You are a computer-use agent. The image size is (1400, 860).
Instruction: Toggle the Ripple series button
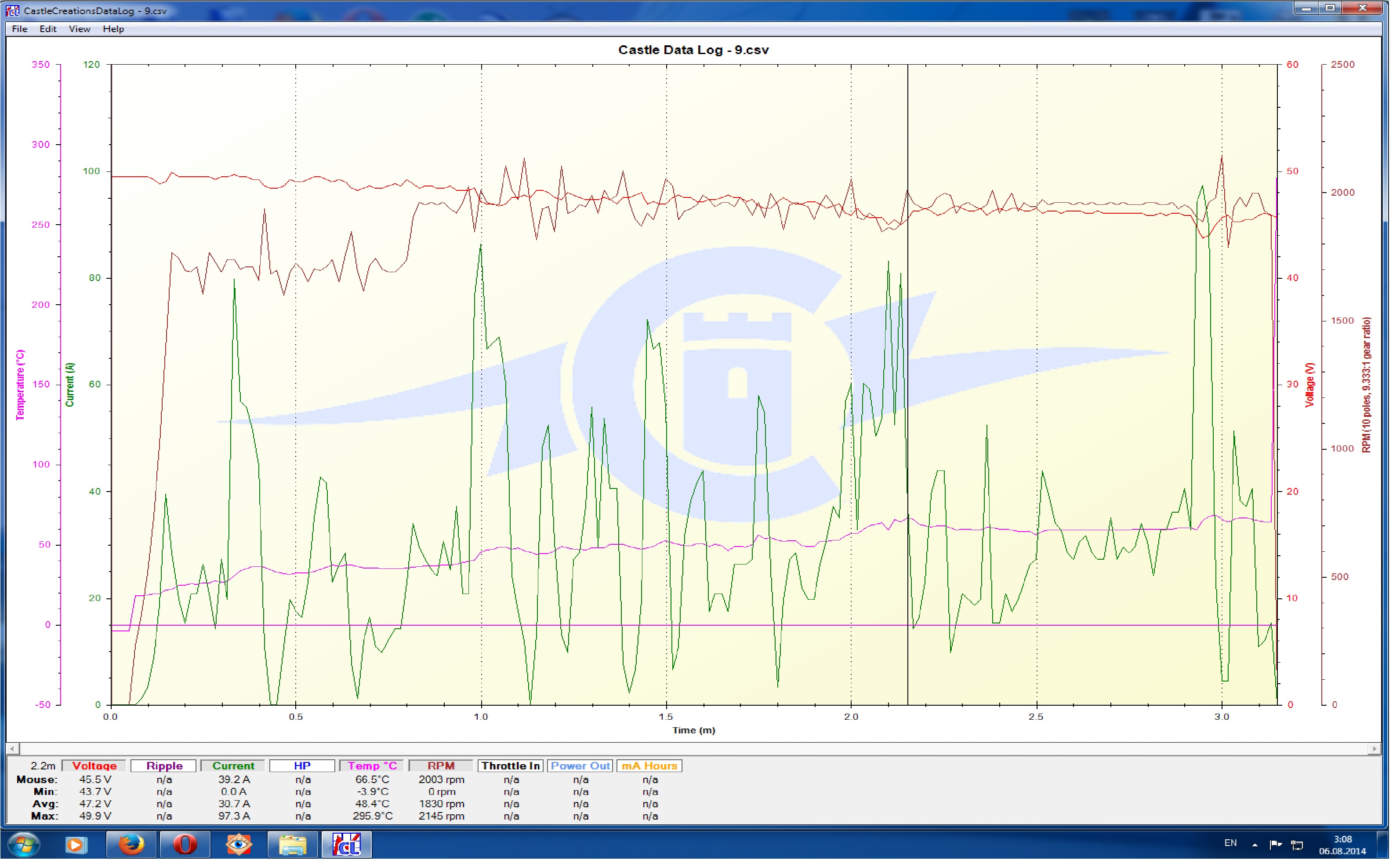click(x=164, y=765)
